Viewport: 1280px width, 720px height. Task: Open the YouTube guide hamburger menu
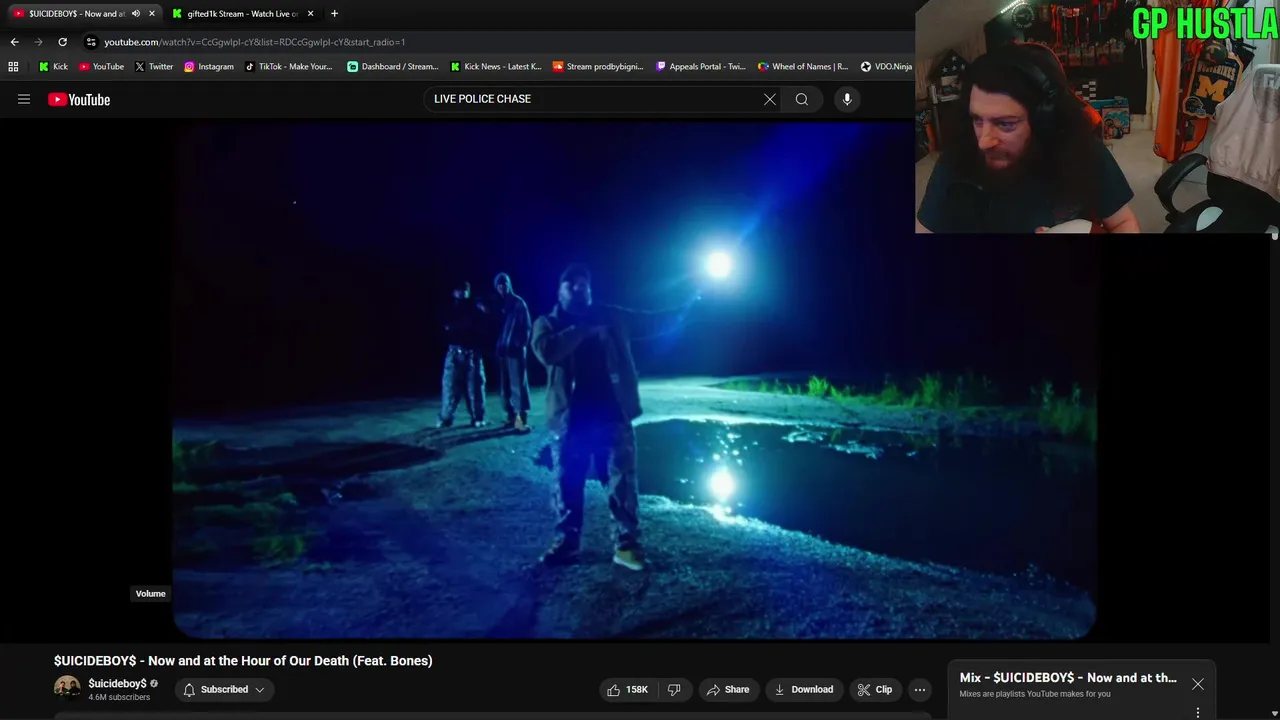[24, 99]
